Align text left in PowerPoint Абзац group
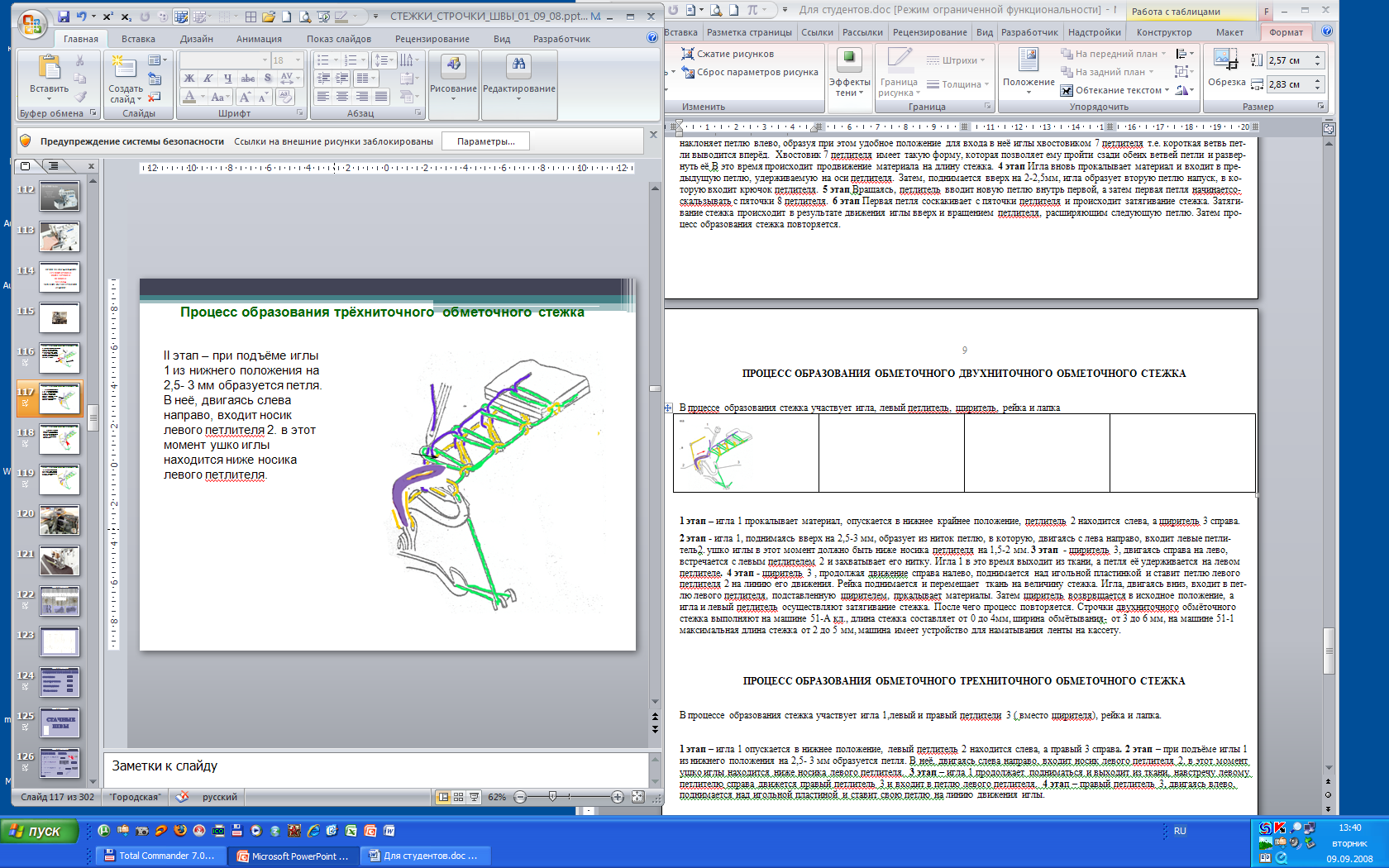The height and width of the screenshot is (868, 1389). pyautogui.click(x=323, y=97)
